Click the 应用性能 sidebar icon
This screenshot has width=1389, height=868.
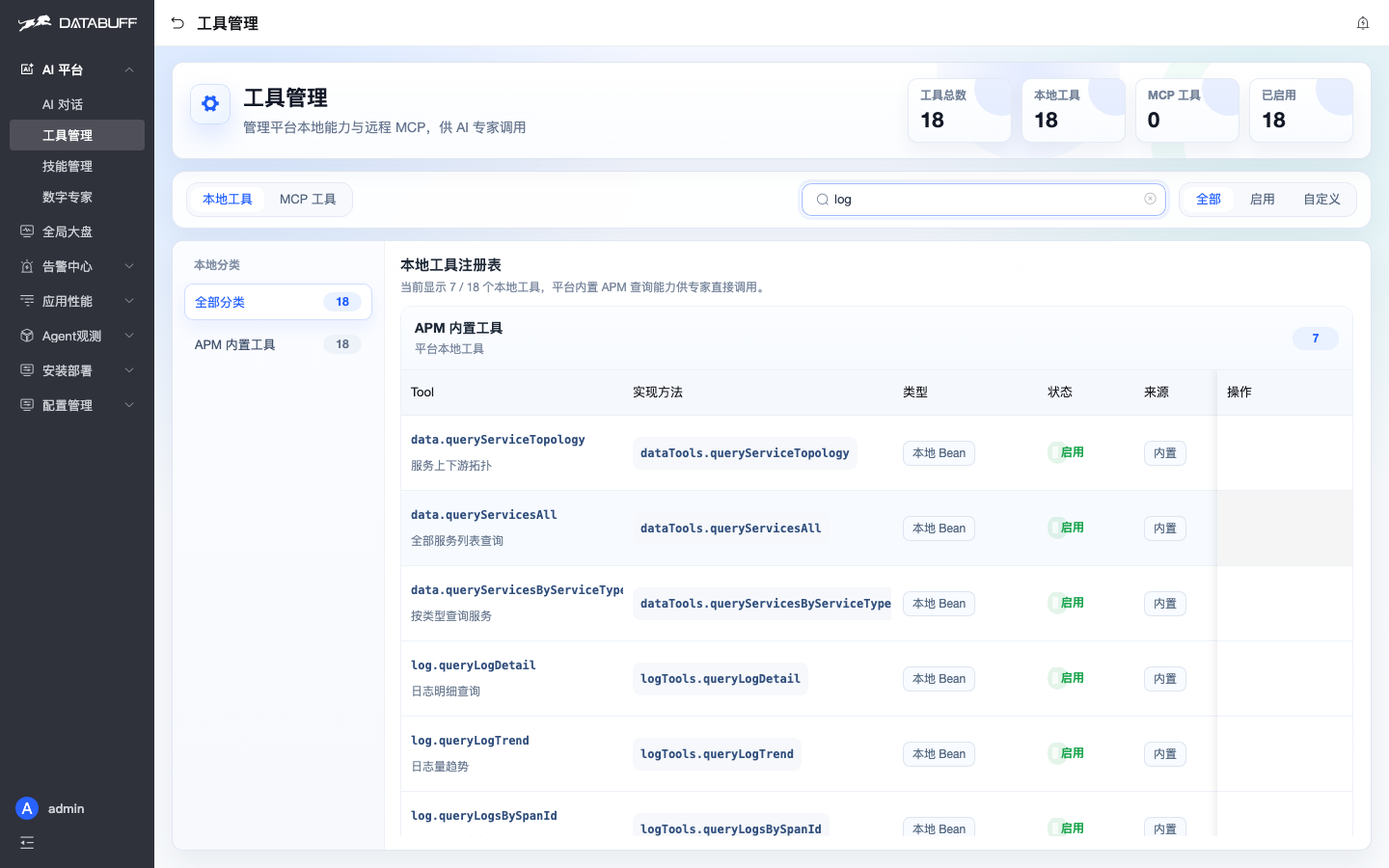[x=27, y=301]
